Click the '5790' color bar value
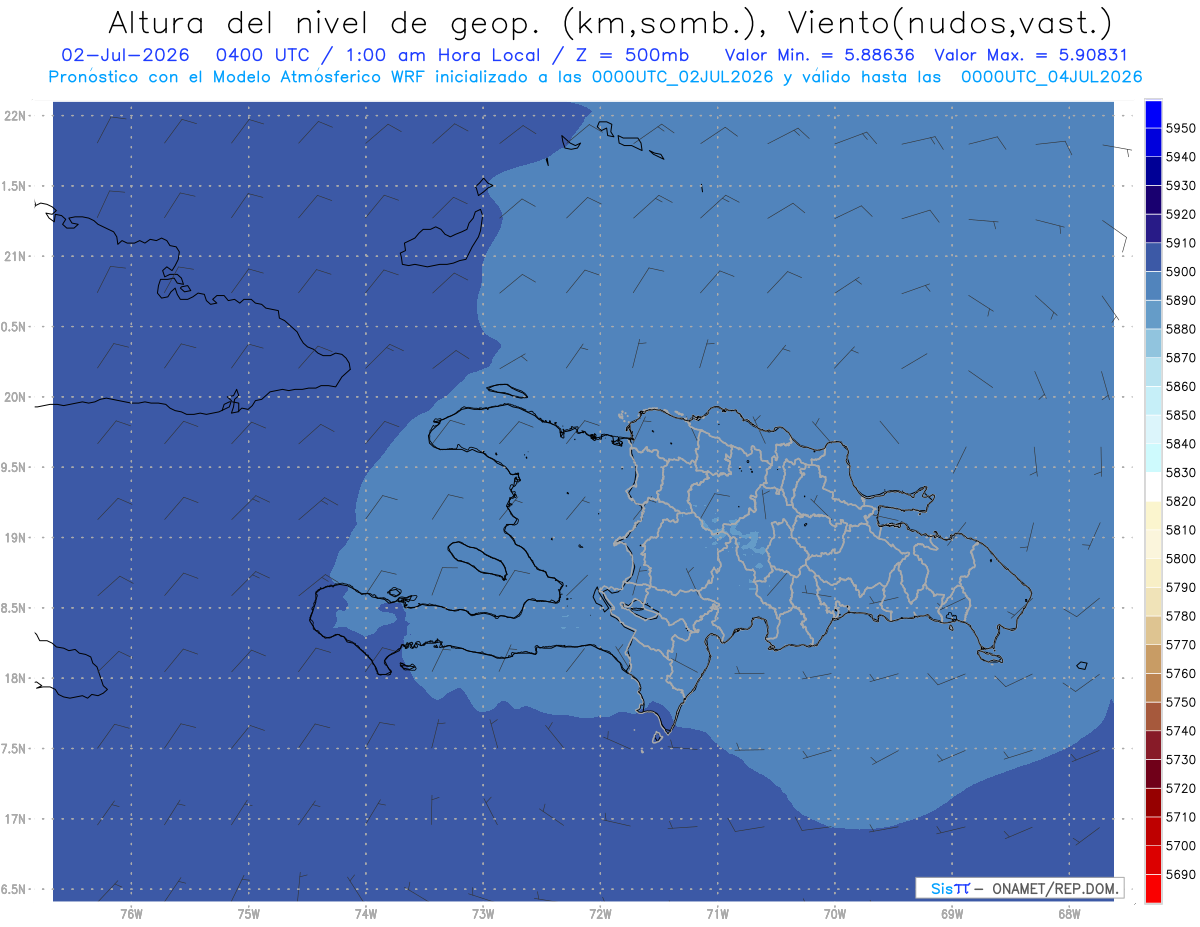The height and width of the screenshot is (927, 1200). 1180,587
